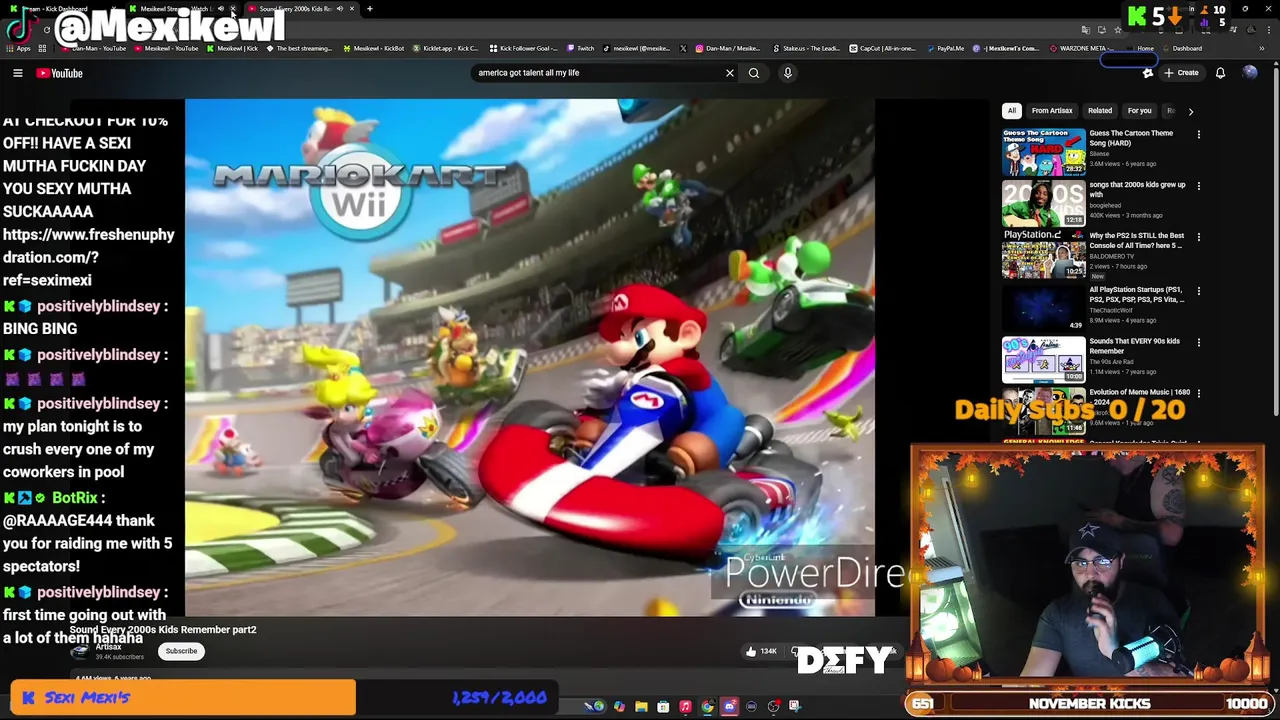Open Microsoft Store from the taskbar
The width and height of the screenshot is (1280, 720).
tap(663, 707)
